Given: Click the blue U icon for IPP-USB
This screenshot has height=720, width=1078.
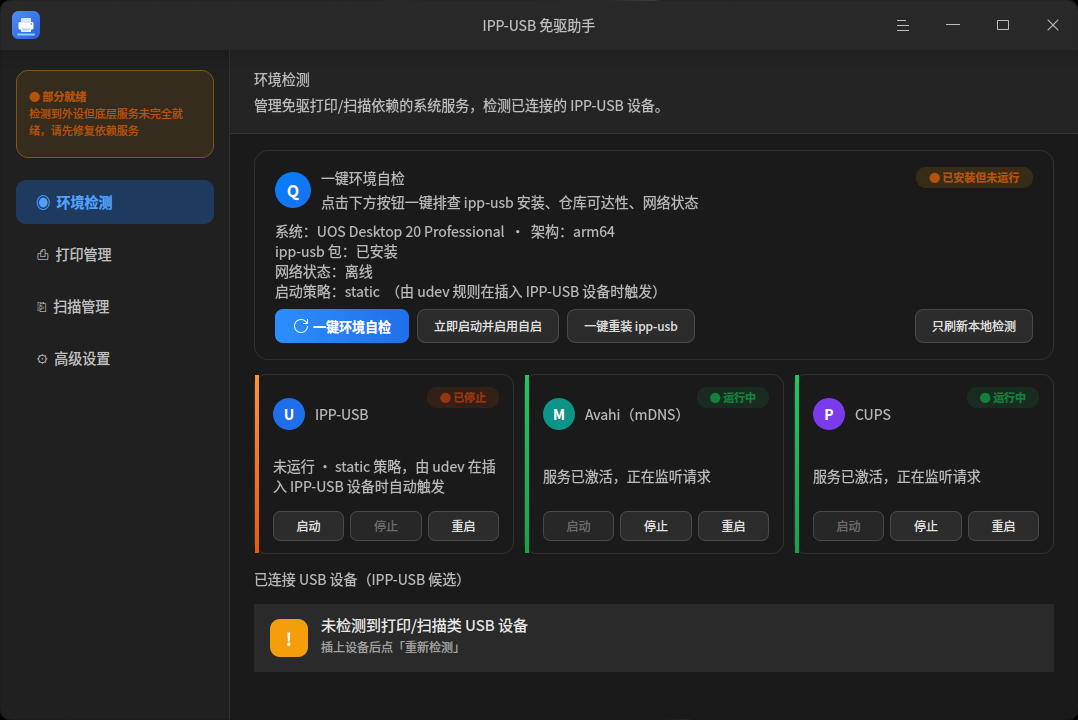Looking at the screenshot, I should [289, 414].
